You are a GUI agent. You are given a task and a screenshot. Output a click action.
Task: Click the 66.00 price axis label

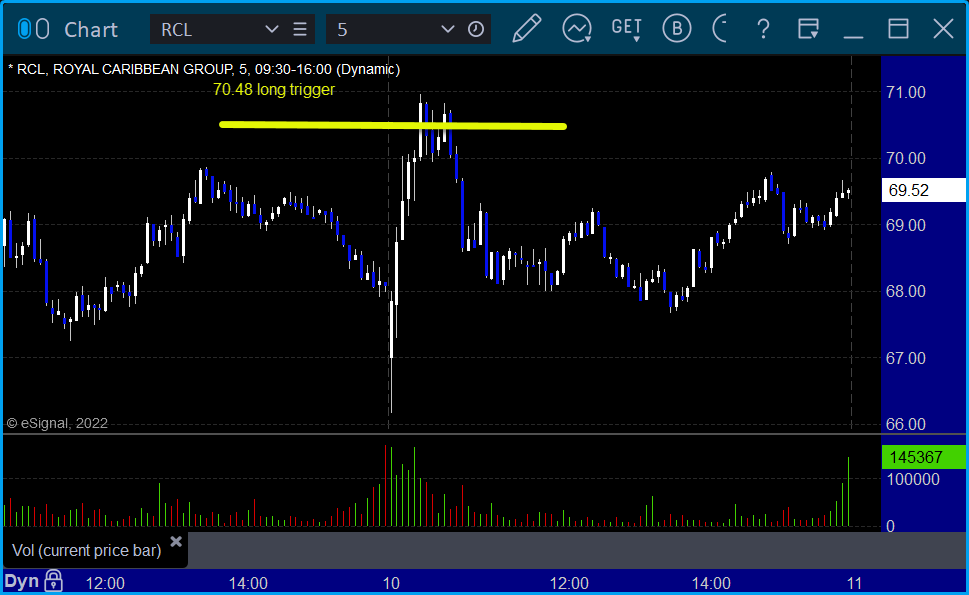tap(905, 424)
